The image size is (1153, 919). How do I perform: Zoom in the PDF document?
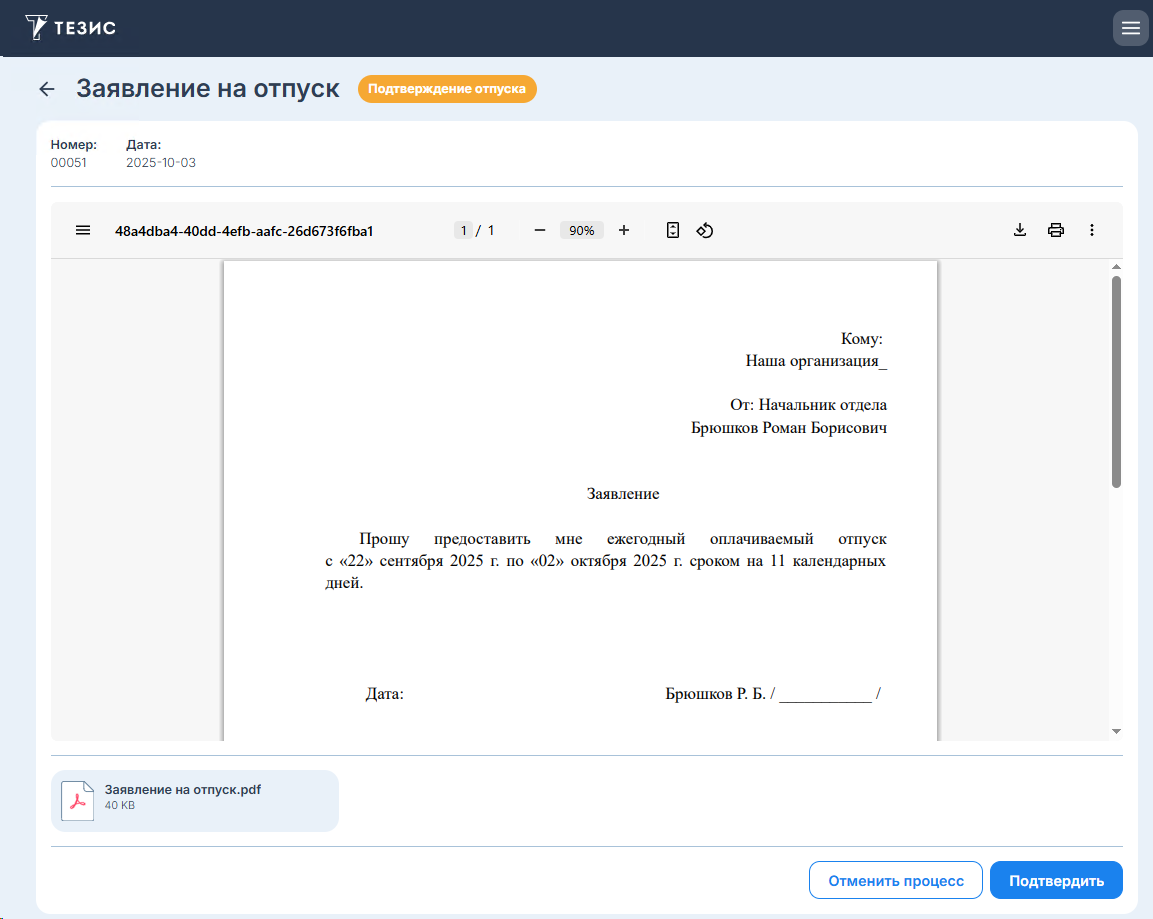click(624, 230)
